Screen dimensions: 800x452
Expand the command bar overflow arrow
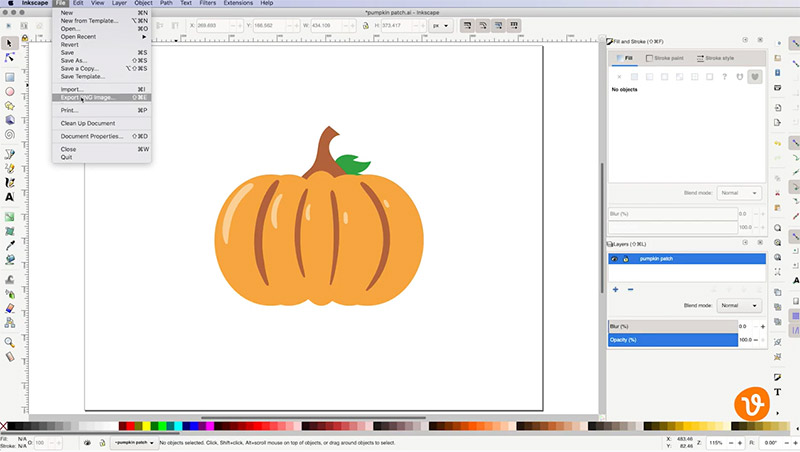778,413
